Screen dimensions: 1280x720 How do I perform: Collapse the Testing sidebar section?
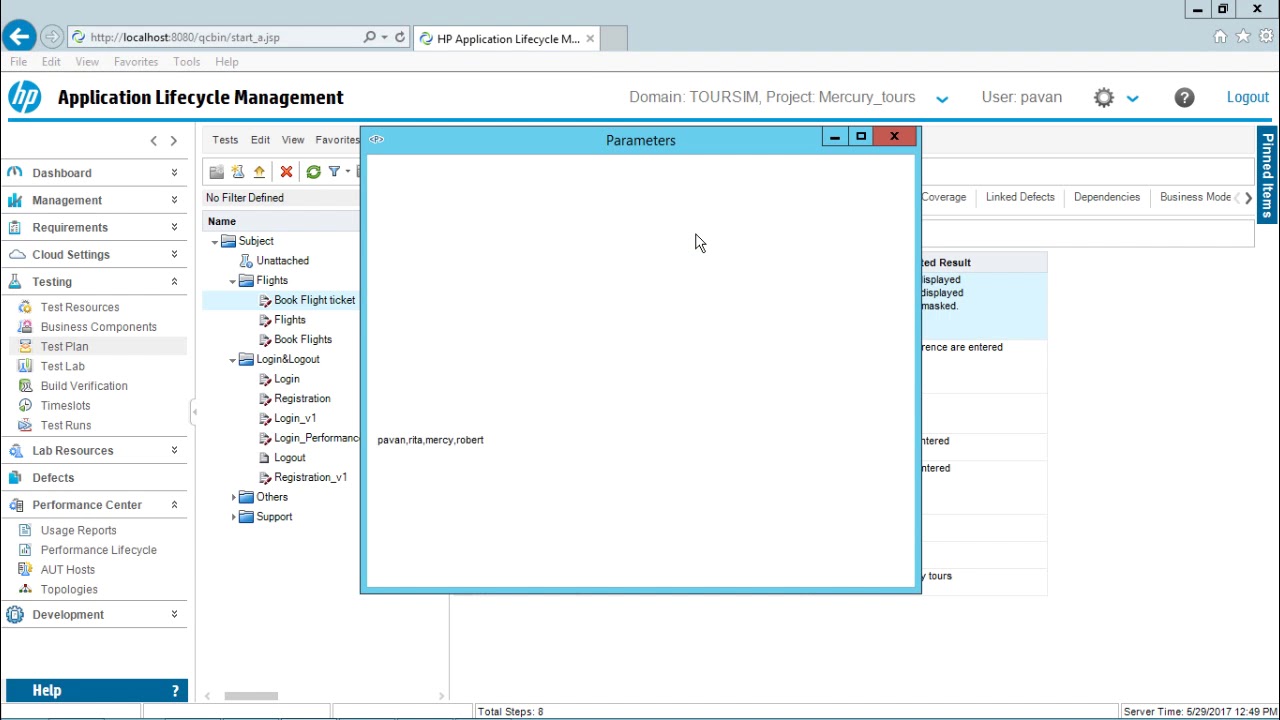coord(174,282)
